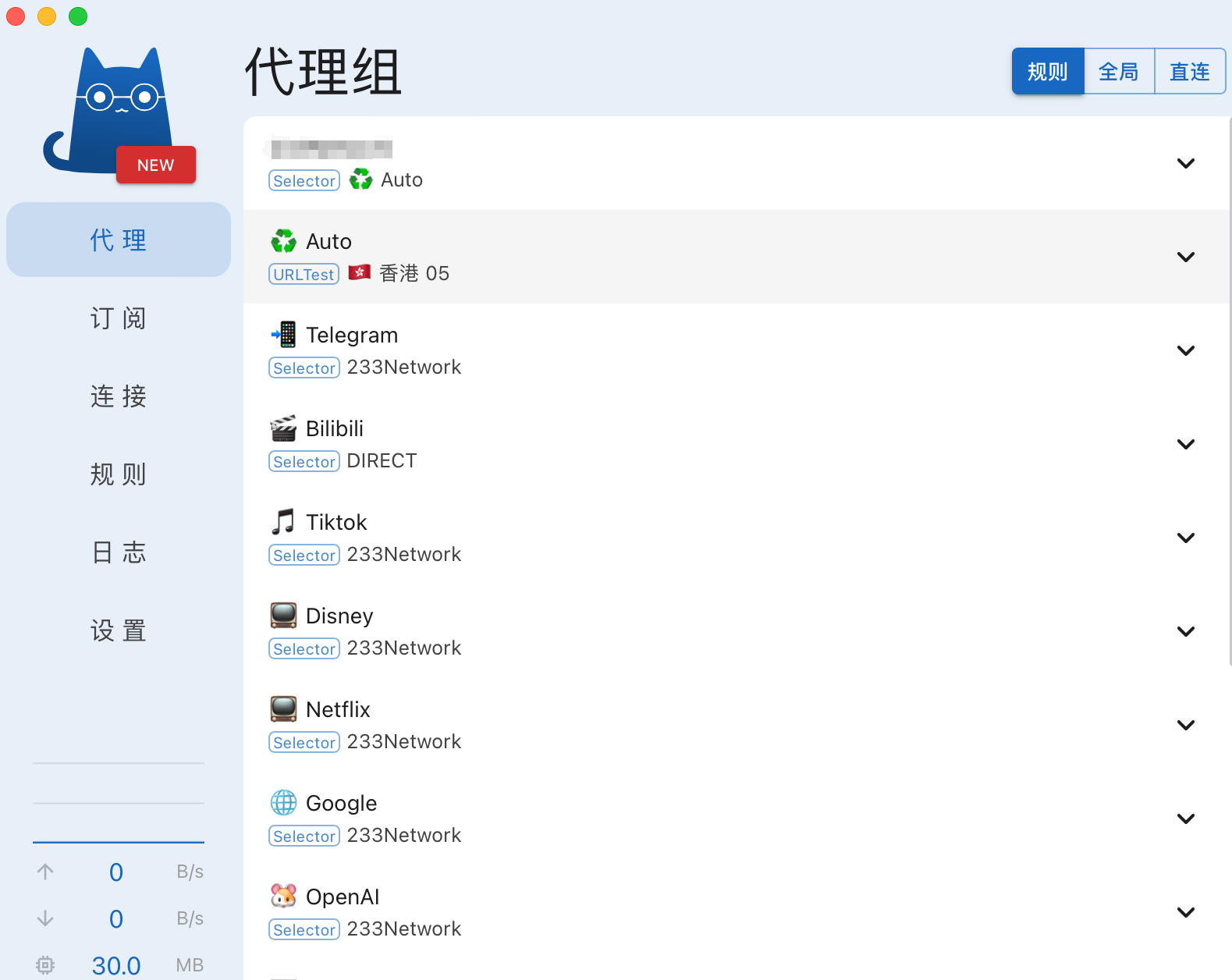Screen dimensions: 1232x980
Task: Go to the 连接 (Connections) page
Action: (119, 396)
